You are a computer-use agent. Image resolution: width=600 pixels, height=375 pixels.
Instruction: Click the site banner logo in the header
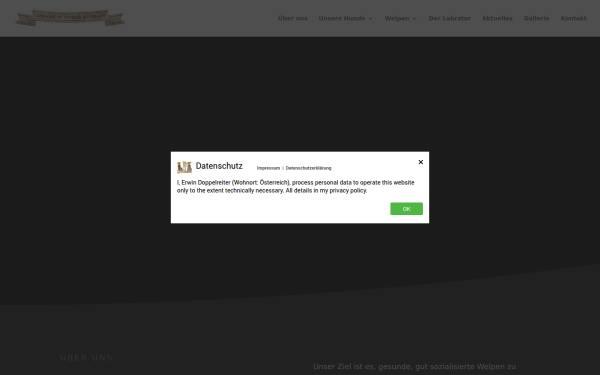point(70,18)
